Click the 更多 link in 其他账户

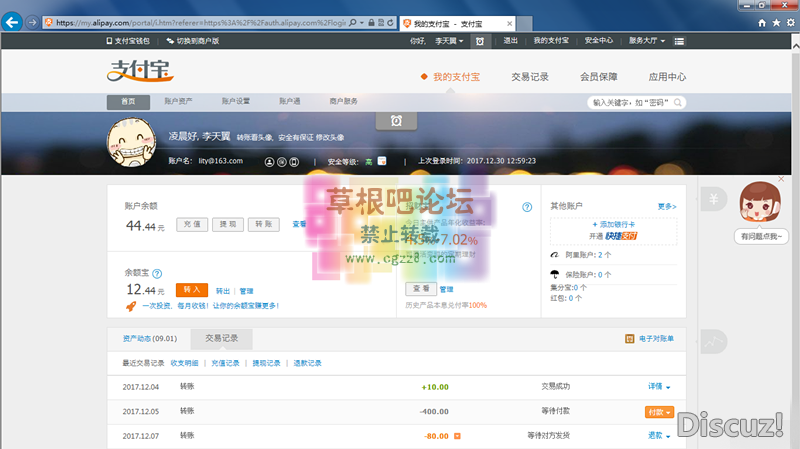(667, 206)
